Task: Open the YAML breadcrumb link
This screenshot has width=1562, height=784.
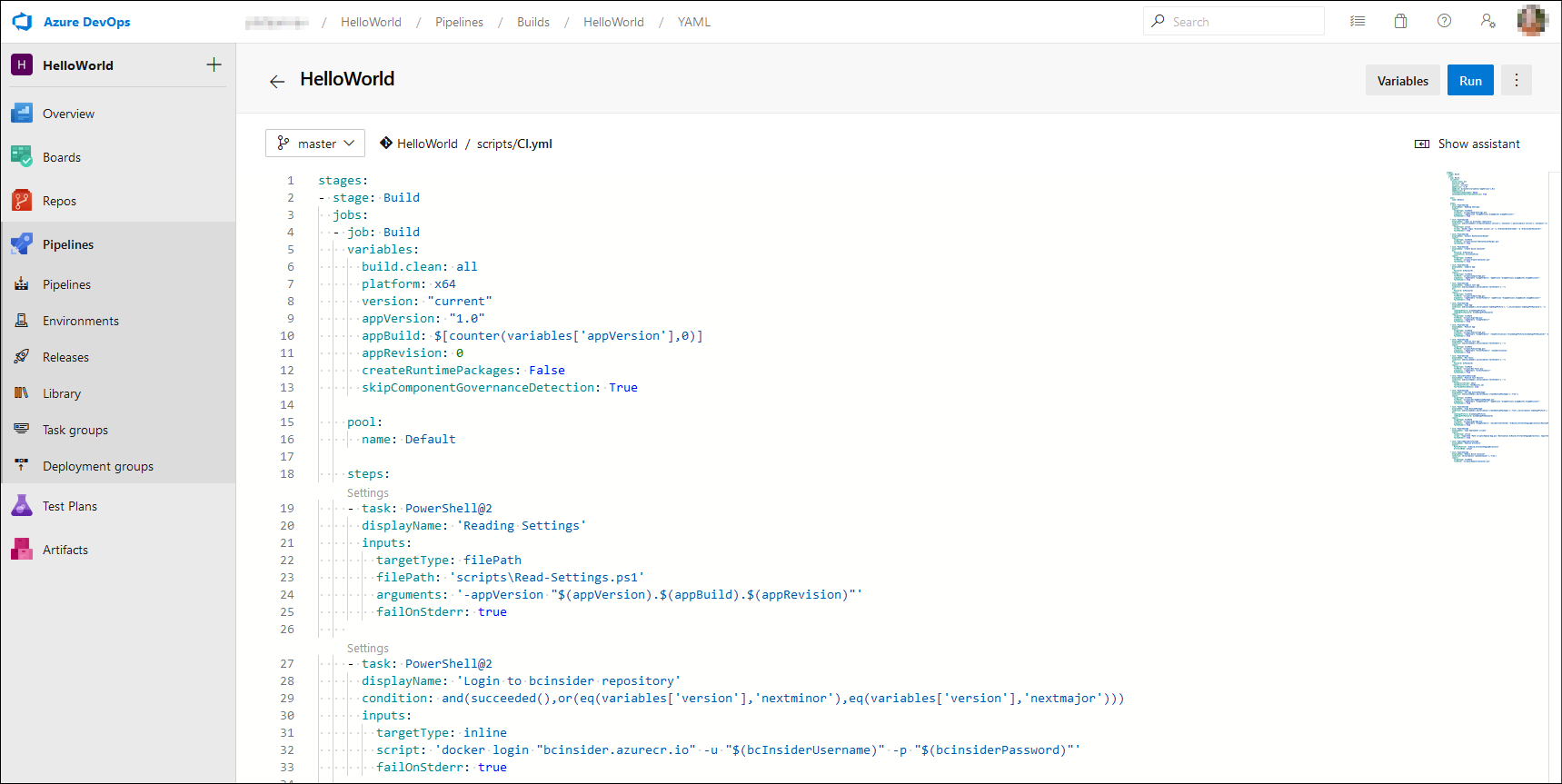Action: (x=694, y=22)
